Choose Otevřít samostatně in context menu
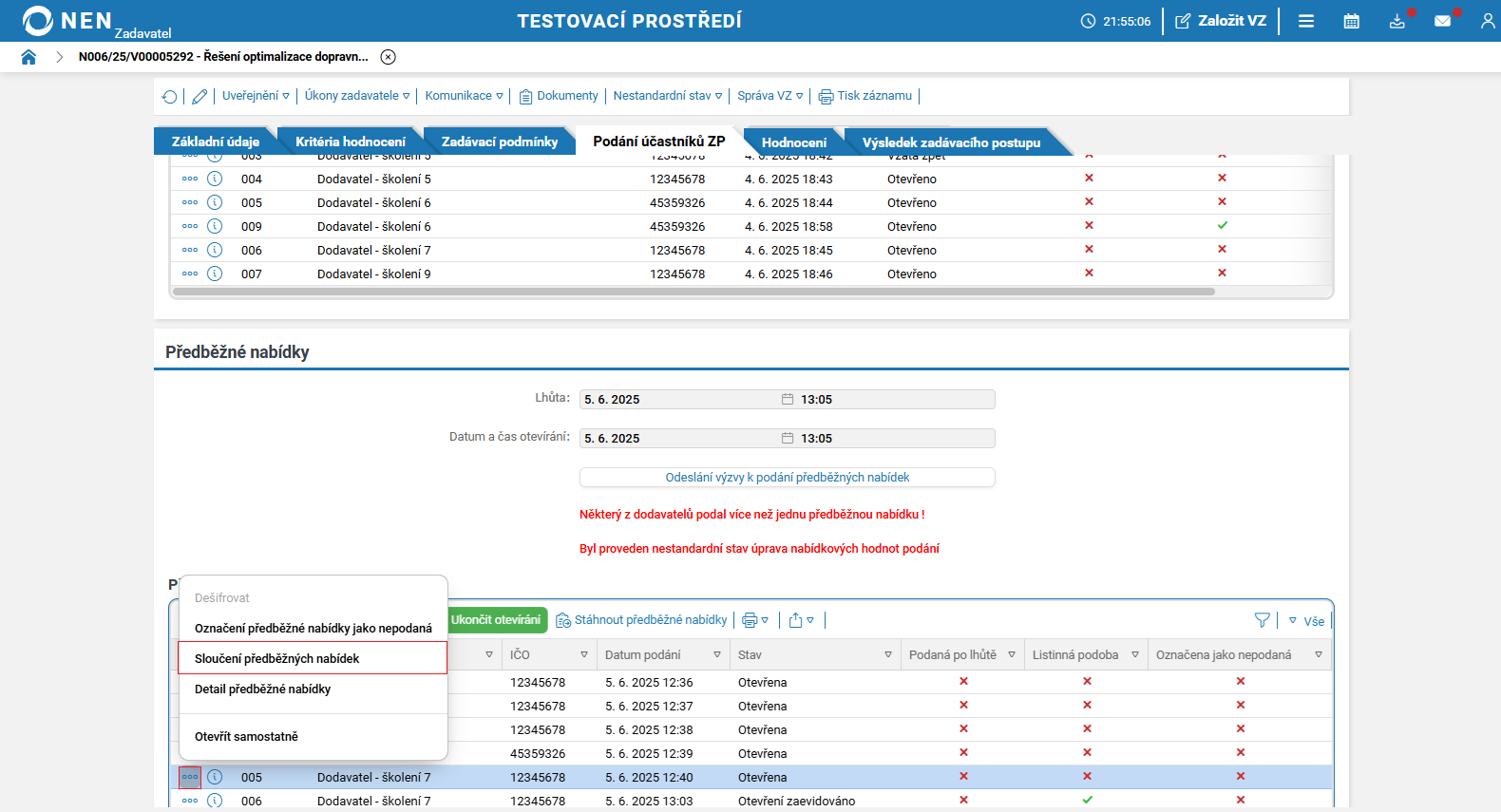This screenshot has height=812, width=1501. 313,737
